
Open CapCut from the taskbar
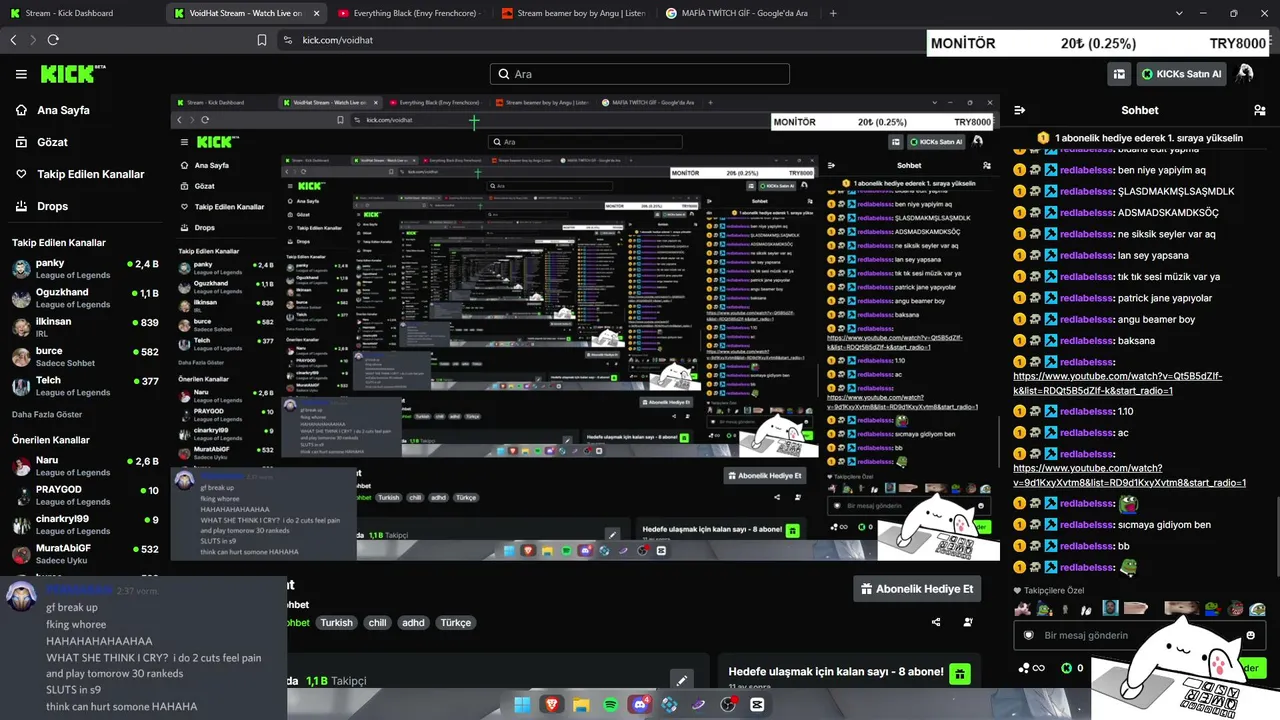[757, 705]
